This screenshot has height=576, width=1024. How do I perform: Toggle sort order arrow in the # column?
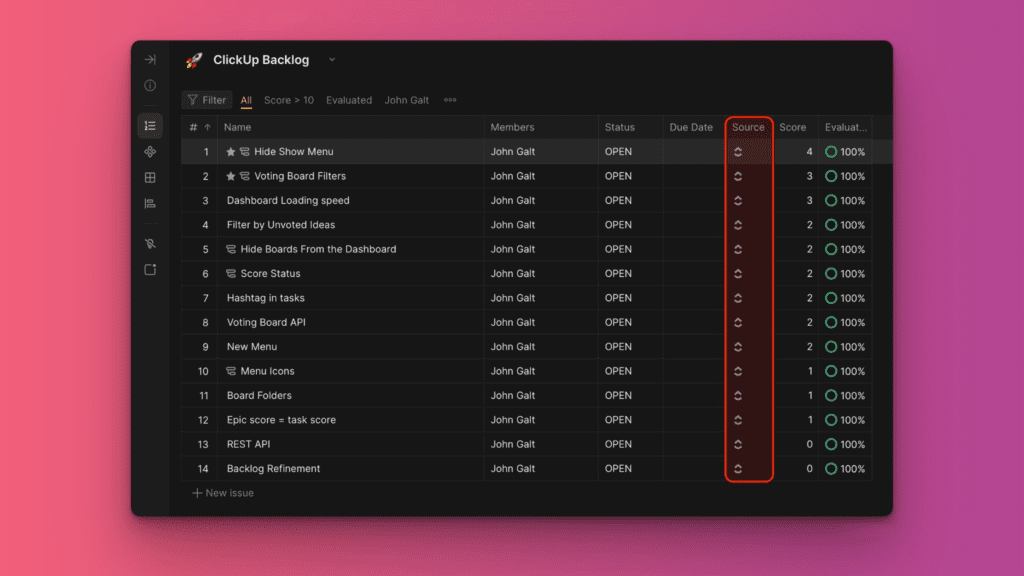click(x=208, y=128)
